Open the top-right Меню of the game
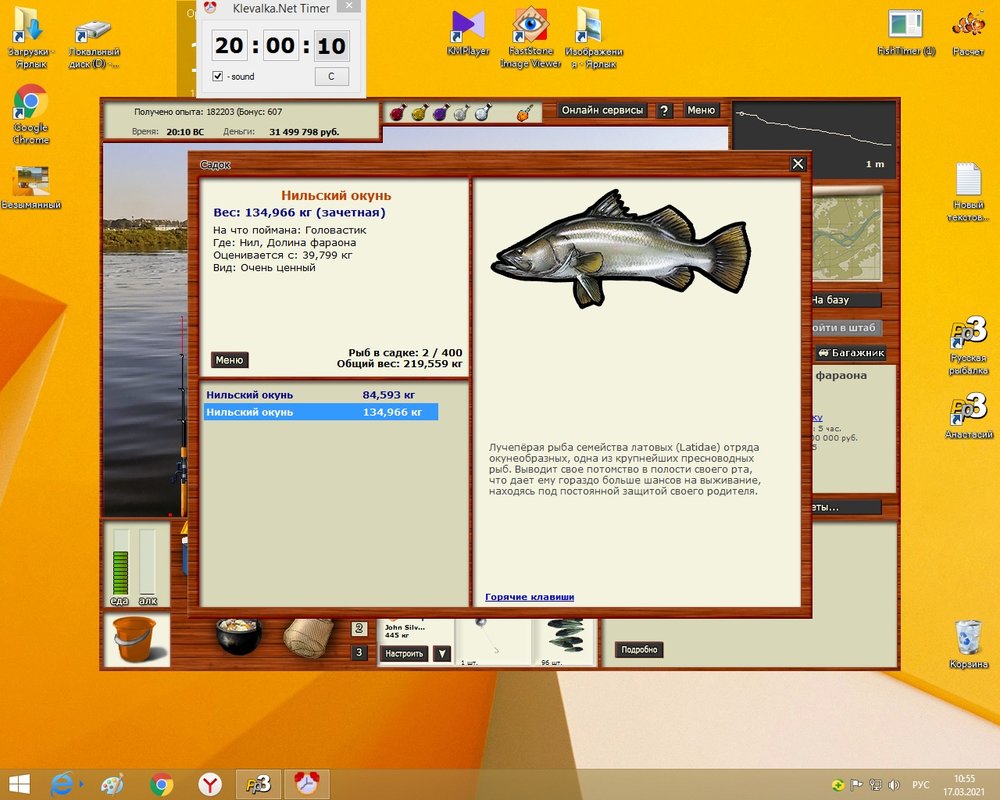 701,111
